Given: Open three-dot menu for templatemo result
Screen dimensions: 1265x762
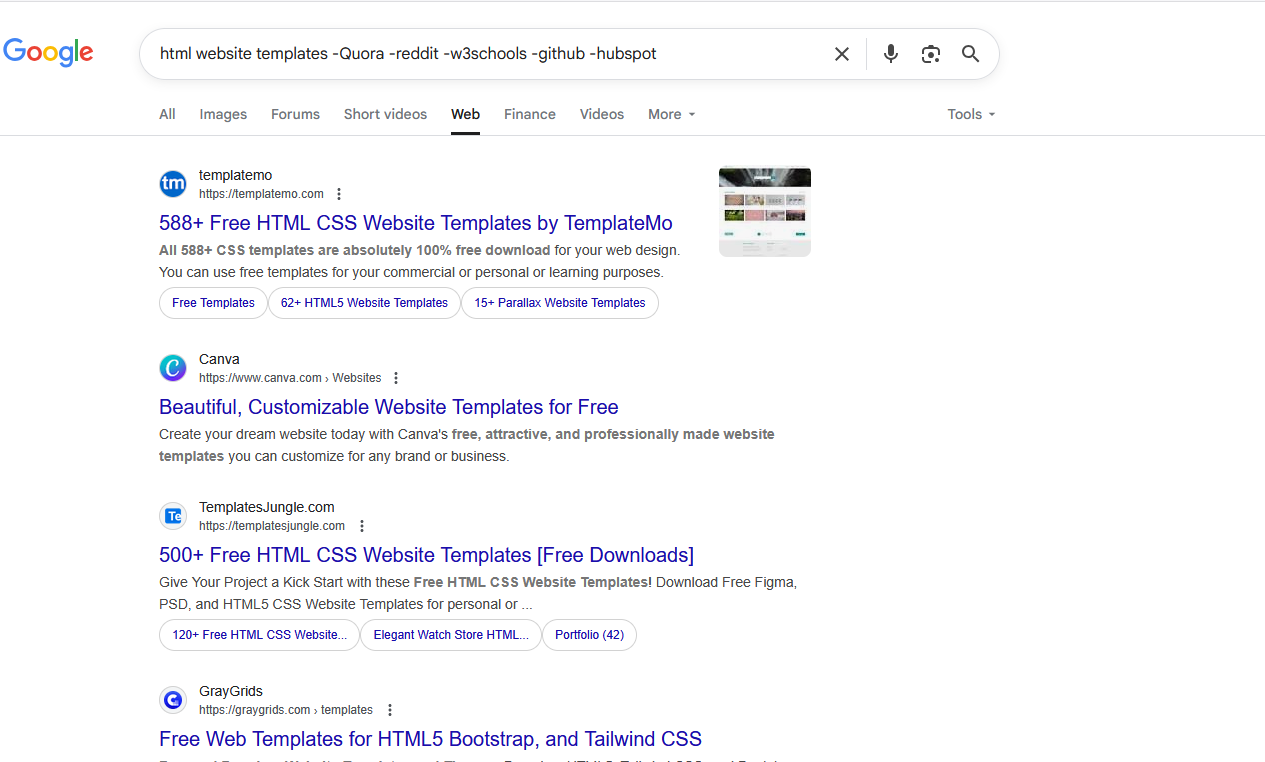Looking at the screenshot, I should [339, 194].
